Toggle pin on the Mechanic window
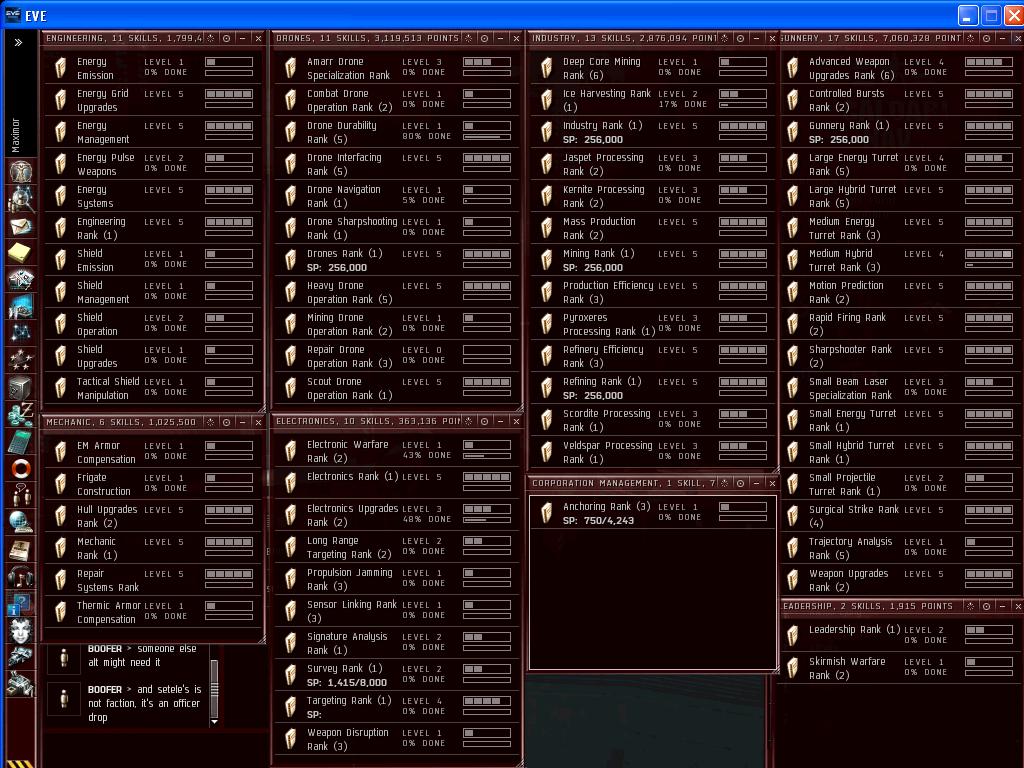Image resolution: width=1024 pixels, height=768 pixels. tap(210, 423)
